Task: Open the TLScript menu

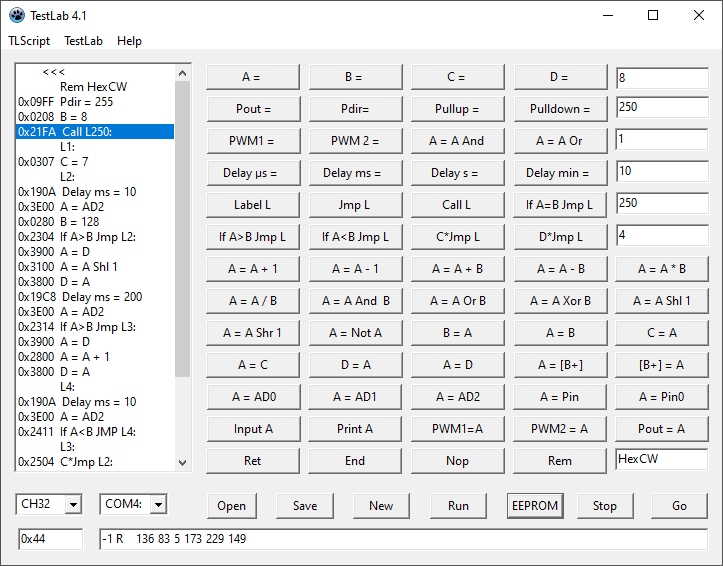Action: pos(29,41)
